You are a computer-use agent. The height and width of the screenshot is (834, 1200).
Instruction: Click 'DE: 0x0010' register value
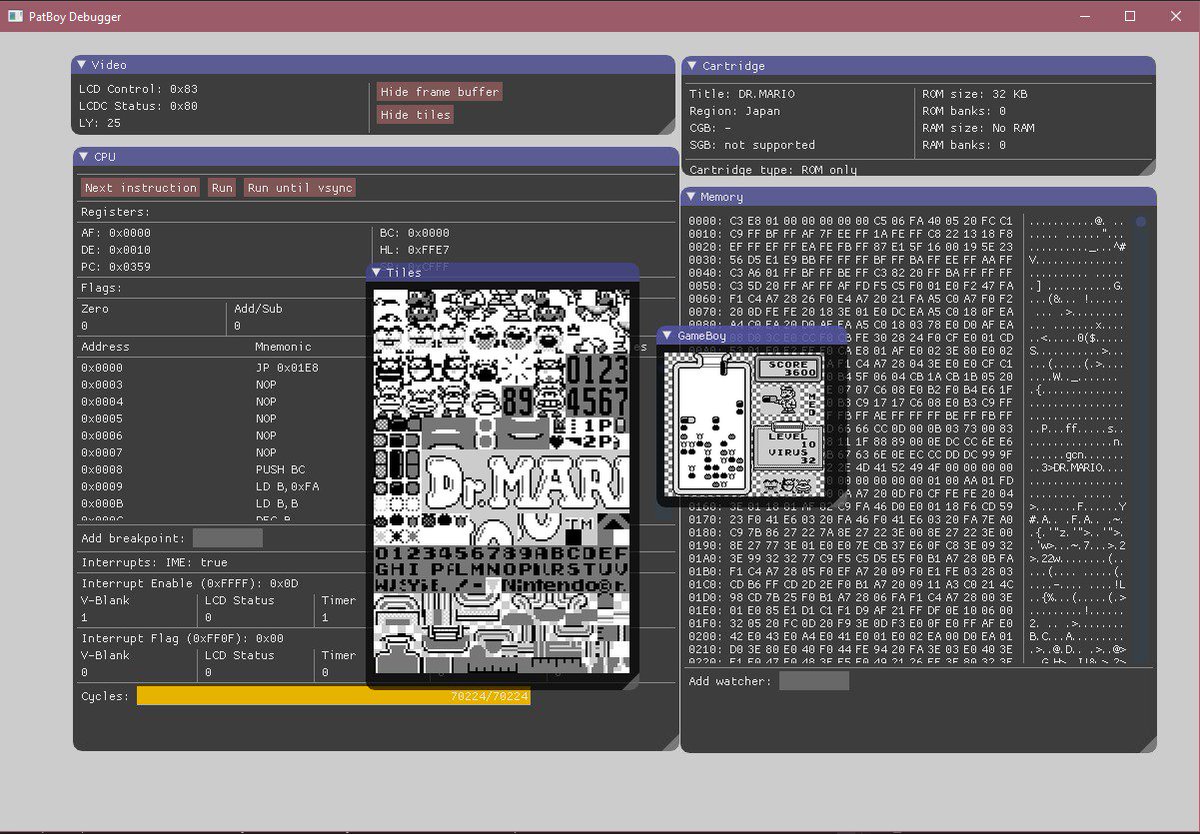(x=116, y=250)
